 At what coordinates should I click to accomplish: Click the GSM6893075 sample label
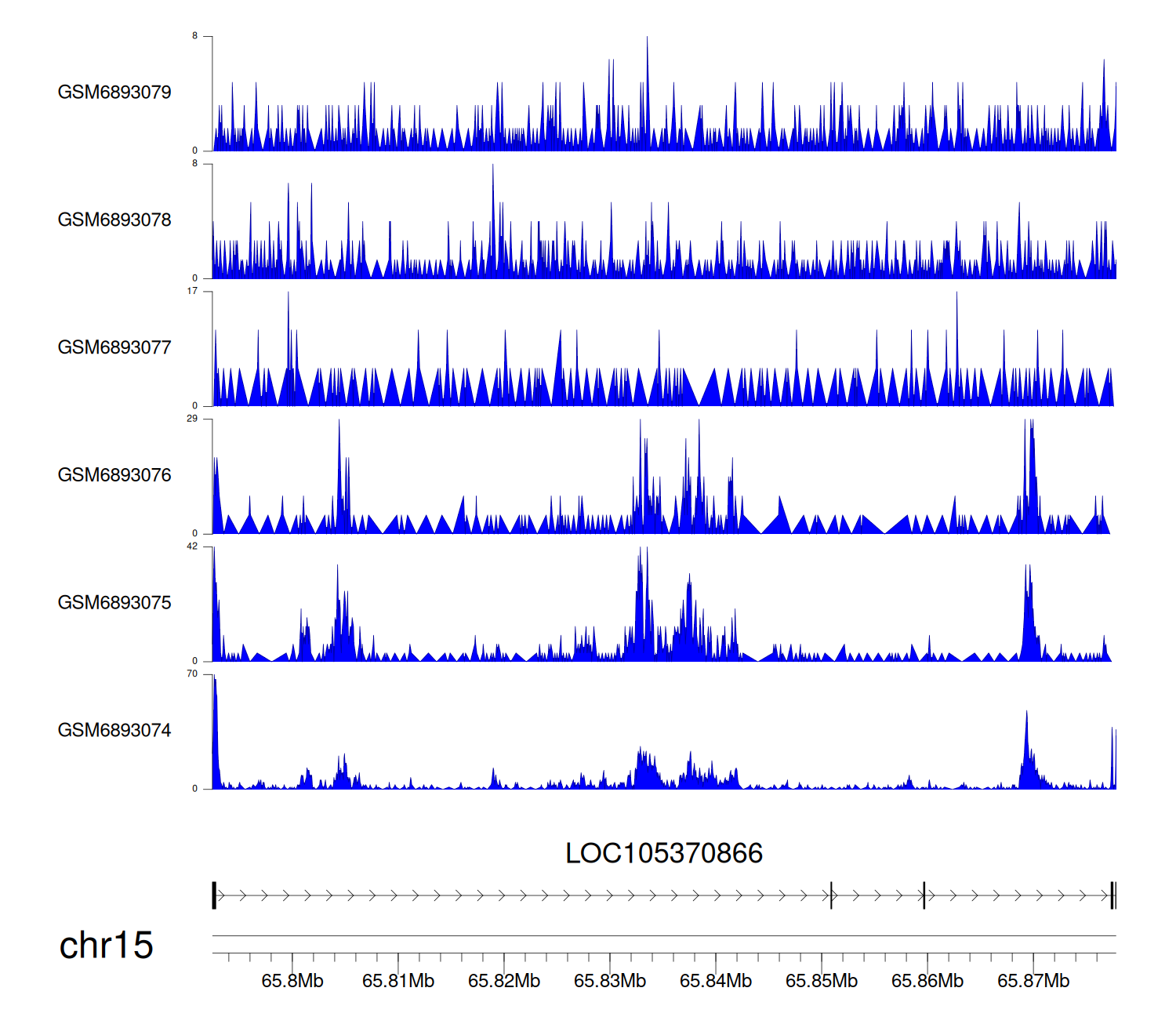pyautogui.click(x=114, y=603)
